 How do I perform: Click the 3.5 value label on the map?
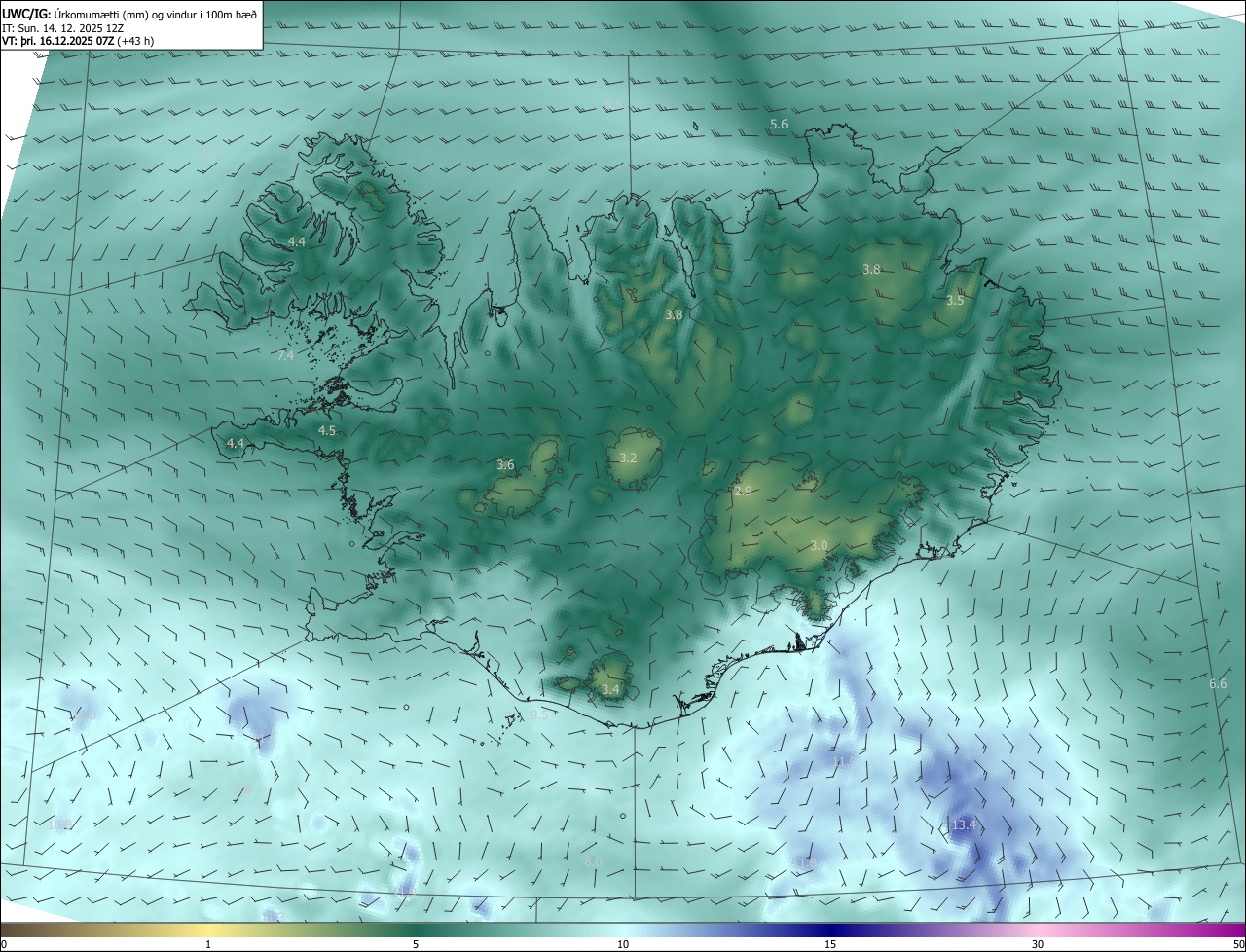[955, 301]
